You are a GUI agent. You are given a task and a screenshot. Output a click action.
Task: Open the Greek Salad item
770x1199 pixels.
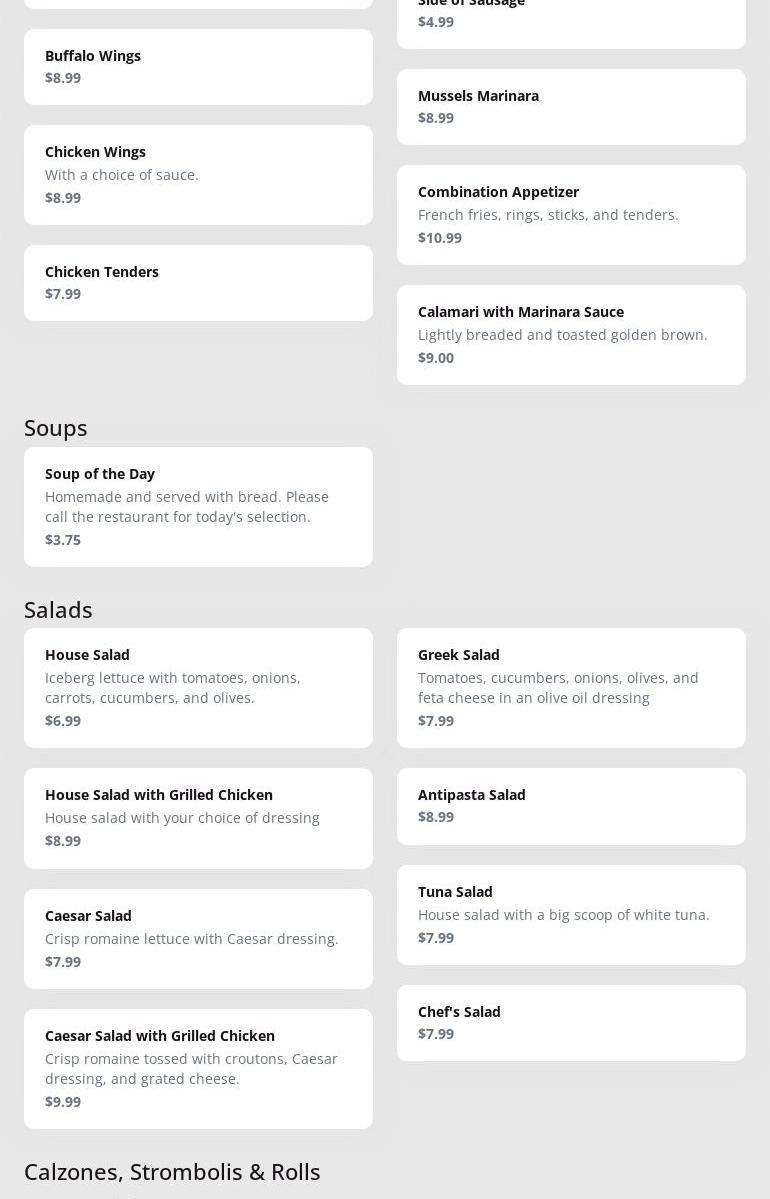[x=571, y=687]
